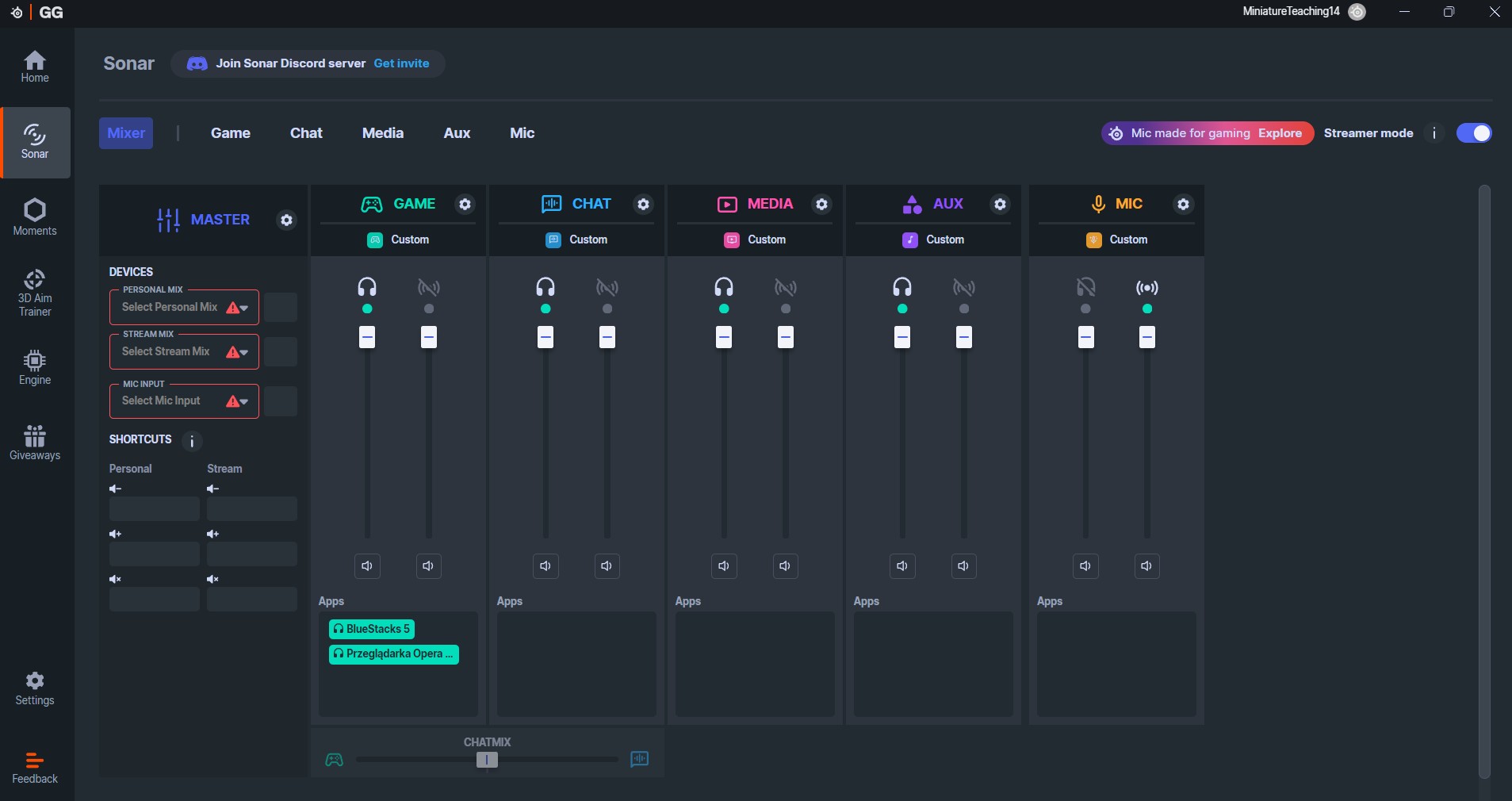
Task: Toggle GAME channel headphones personal monitoring
Action: (x=367, y=287)
